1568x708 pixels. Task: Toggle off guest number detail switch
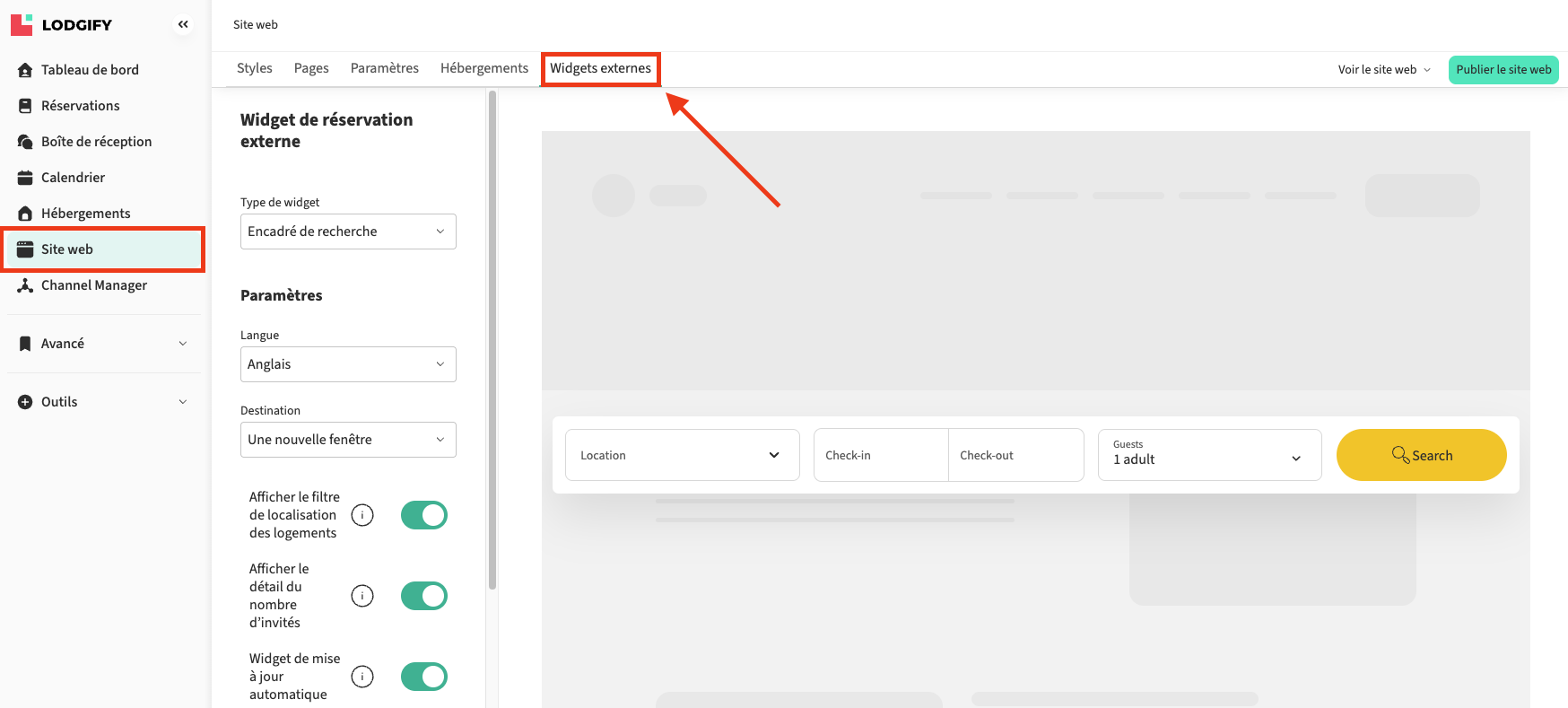click(423, 596)
